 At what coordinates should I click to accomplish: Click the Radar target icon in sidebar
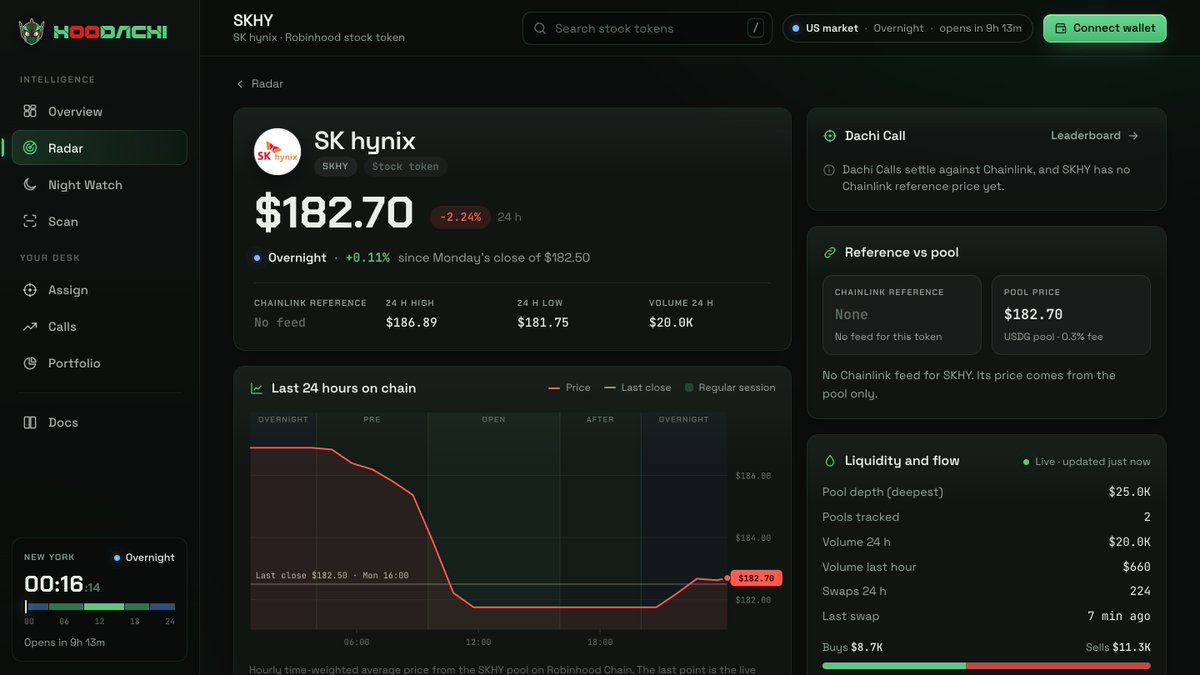pos(30,148)
